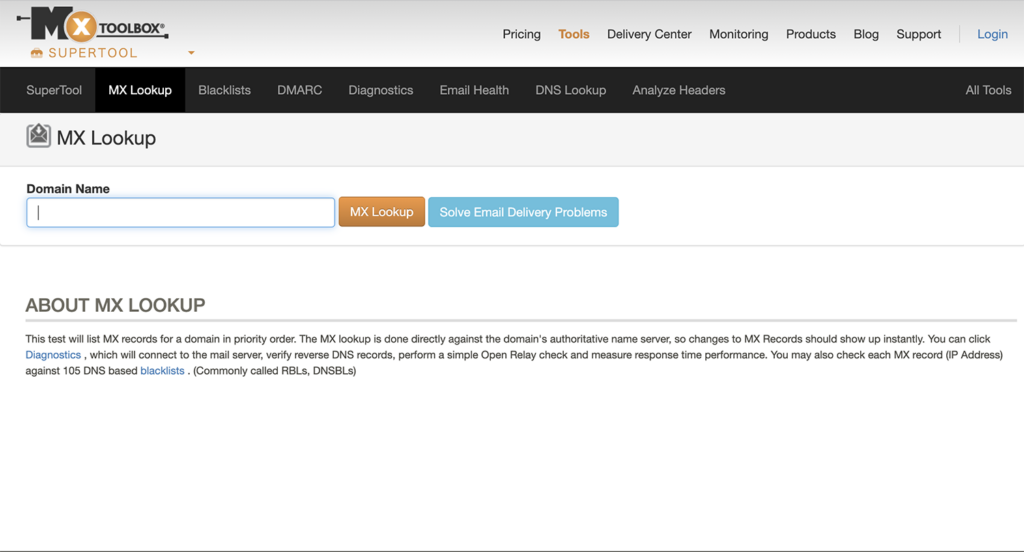Click the Domain Name label
The image size is (1024, 552).
[68, 189]
